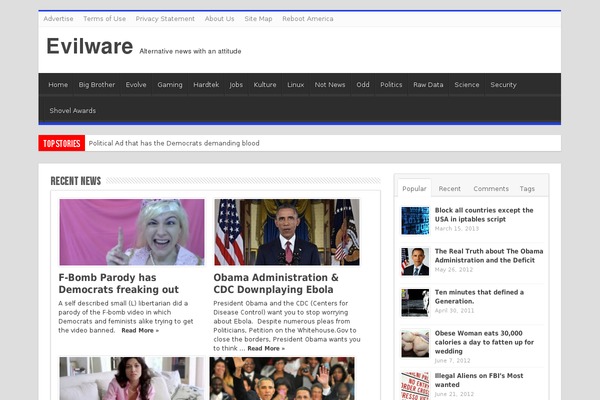Open the Kulture category
This screenshot has width=600, height=400.
[265, 85]
